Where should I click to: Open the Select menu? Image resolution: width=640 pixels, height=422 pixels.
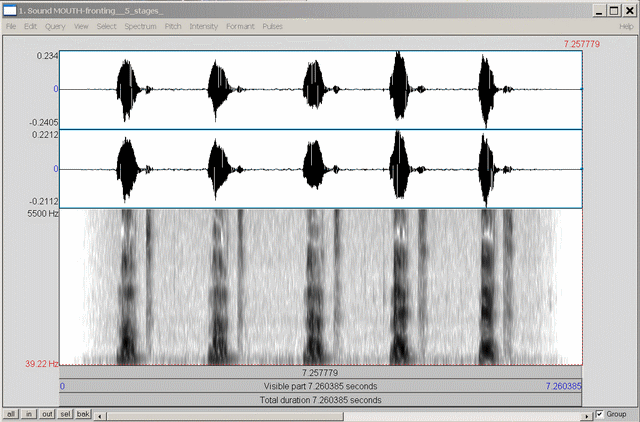[x=107, y=25]
